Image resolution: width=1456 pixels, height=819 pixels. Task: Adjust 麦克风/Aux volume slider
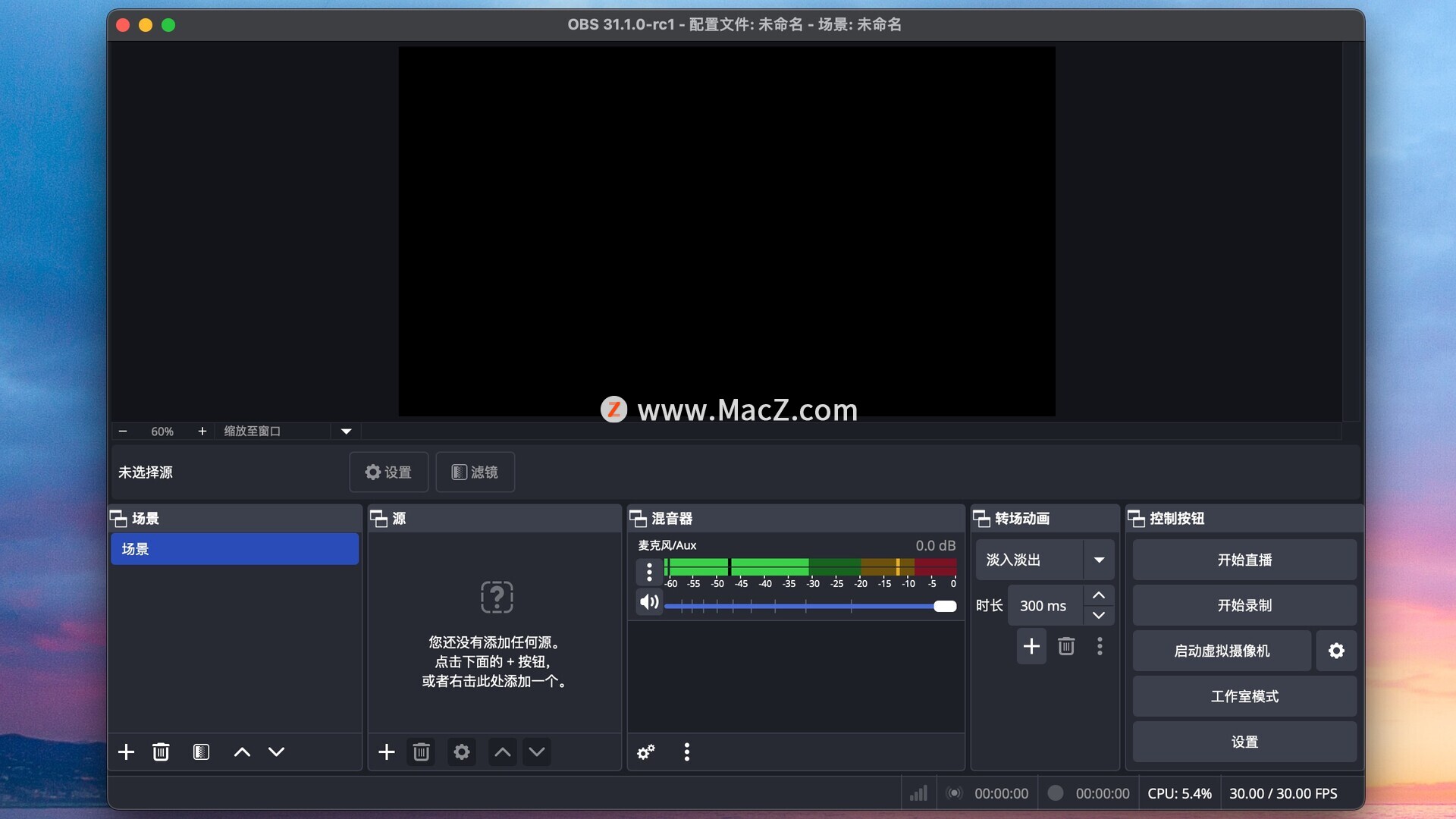pyautogui.click(x=810, y=607)
